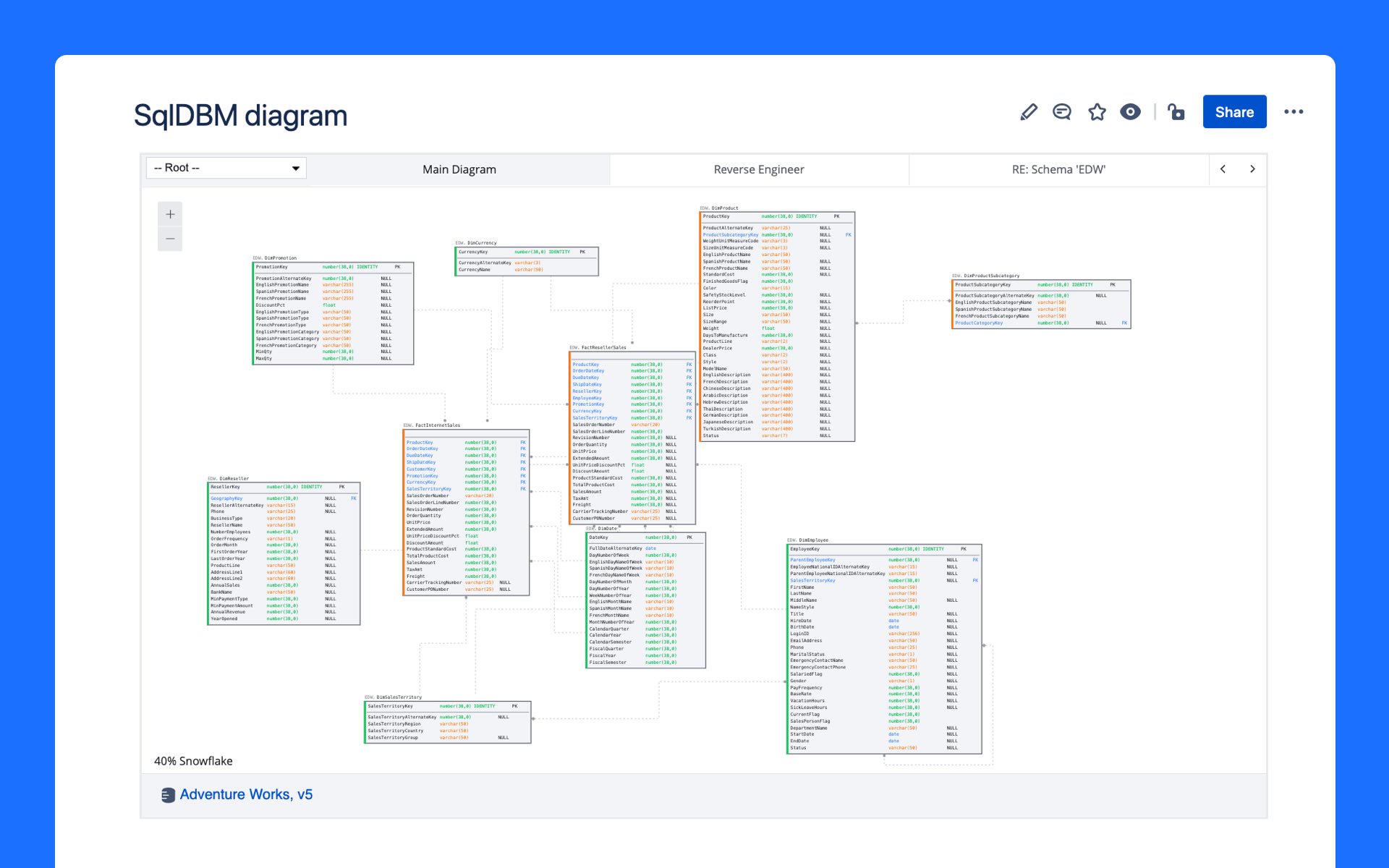Zoom in with the plus button
The width and height of the screenshot is (1389, 868).
tap(170, 214)
